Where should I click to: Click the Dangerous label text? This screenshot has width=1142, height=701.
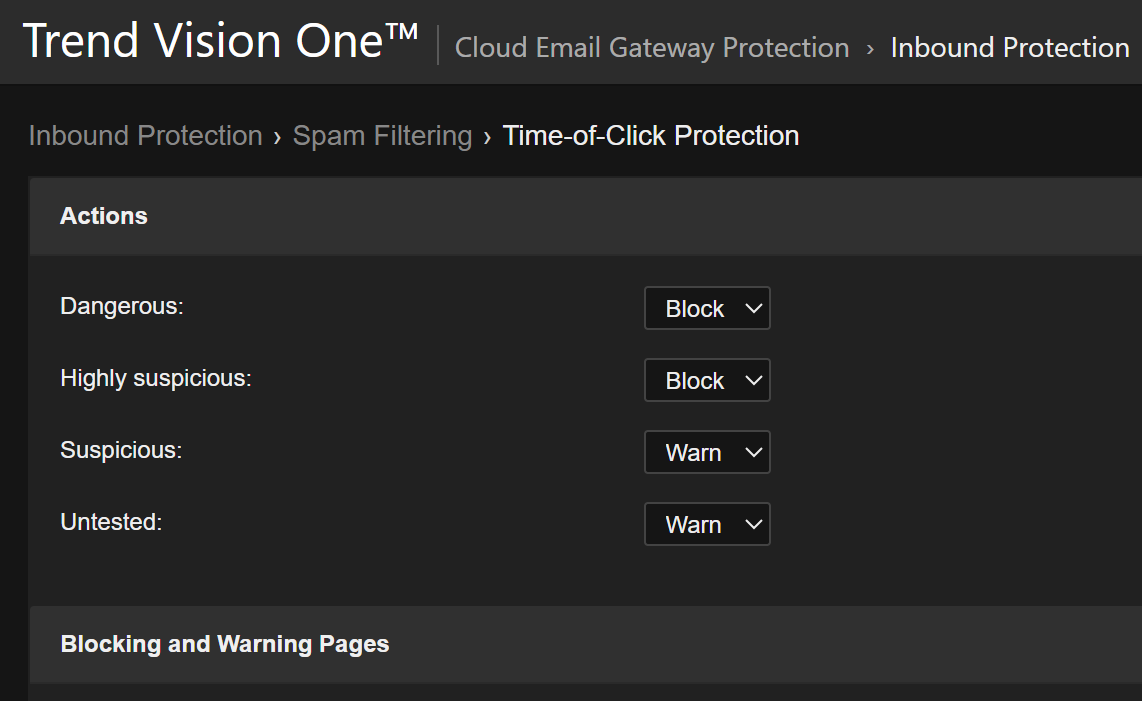tap(122, 306)
